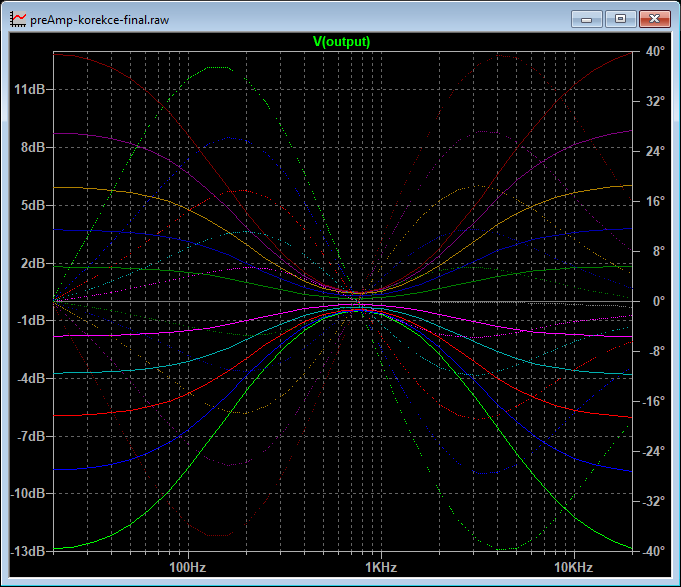Click the 11dB label on left axis
This screenshot has width=681, height=587.
(x=30, y=89)
